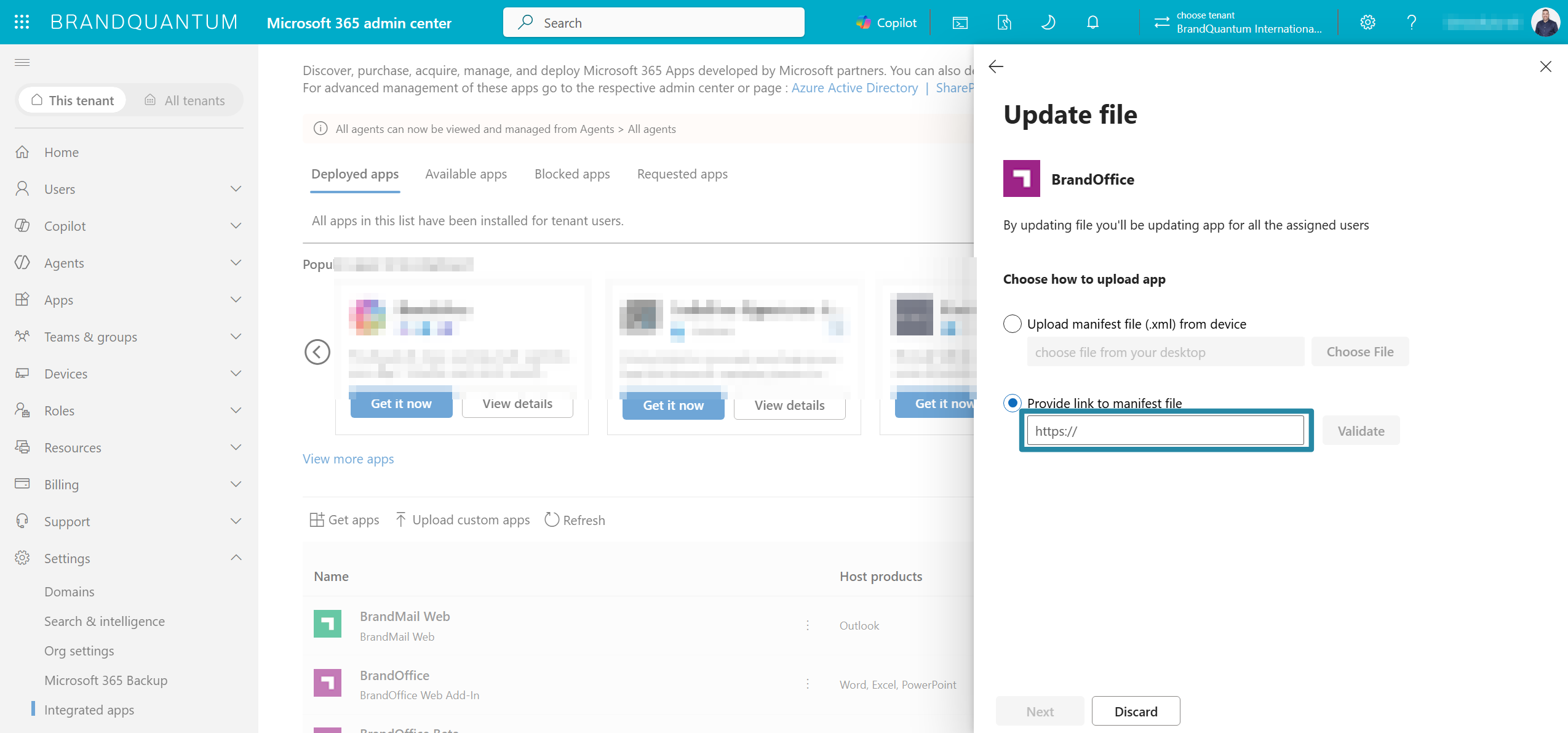Click the user profile avatar
1568x733 pixels.
click(1545, 23)
